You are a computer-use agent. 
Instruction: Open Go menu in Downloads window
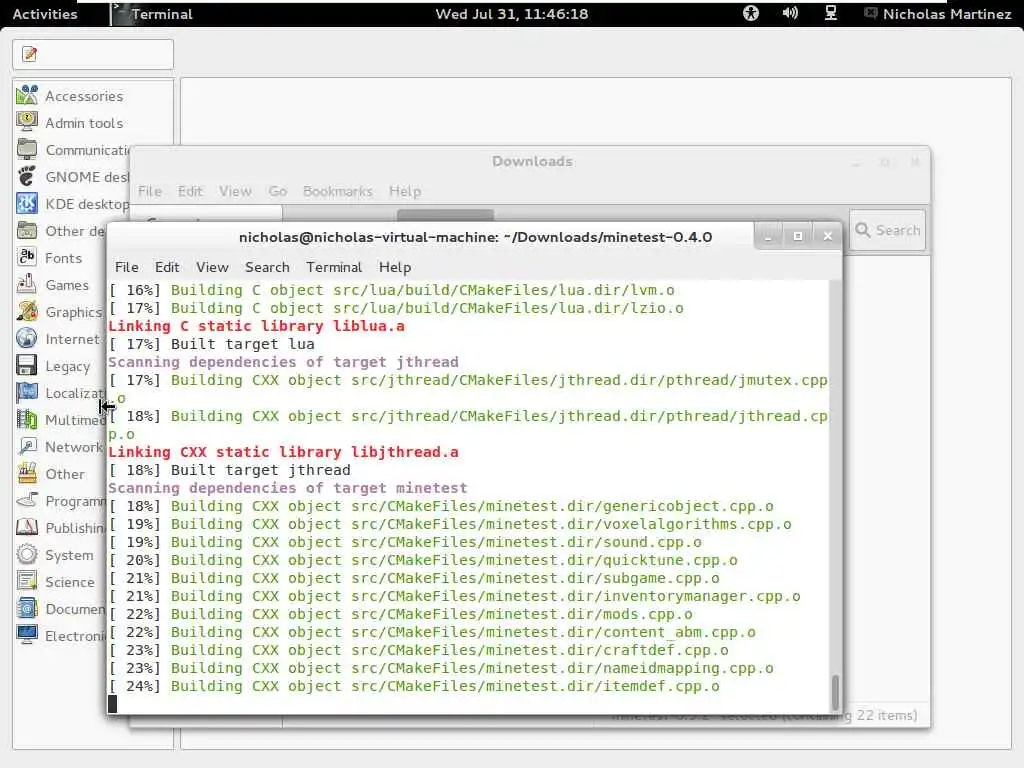(x=278, y=191)
